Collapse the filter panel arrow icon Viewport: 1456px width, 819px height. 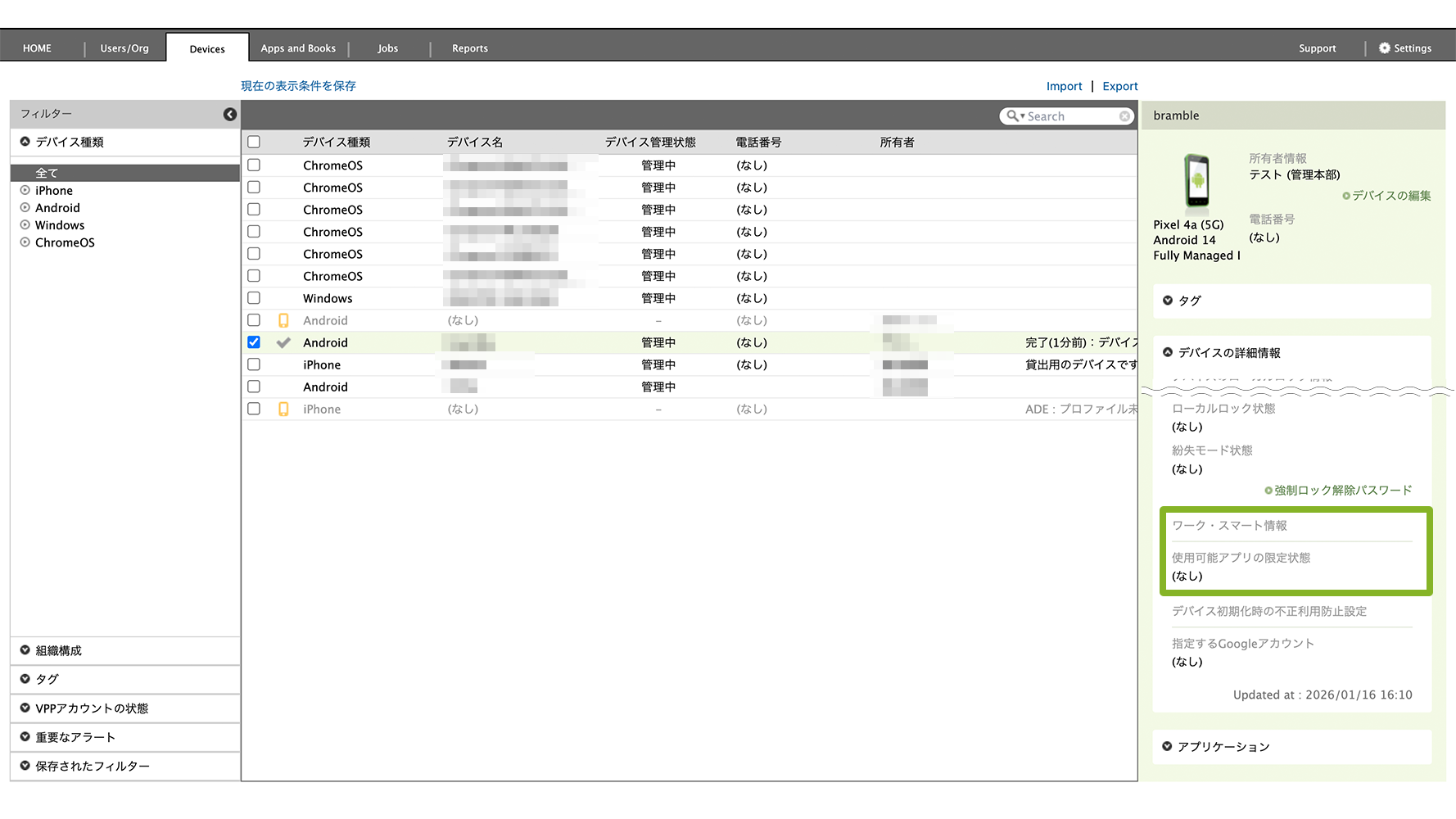point(230,115)
